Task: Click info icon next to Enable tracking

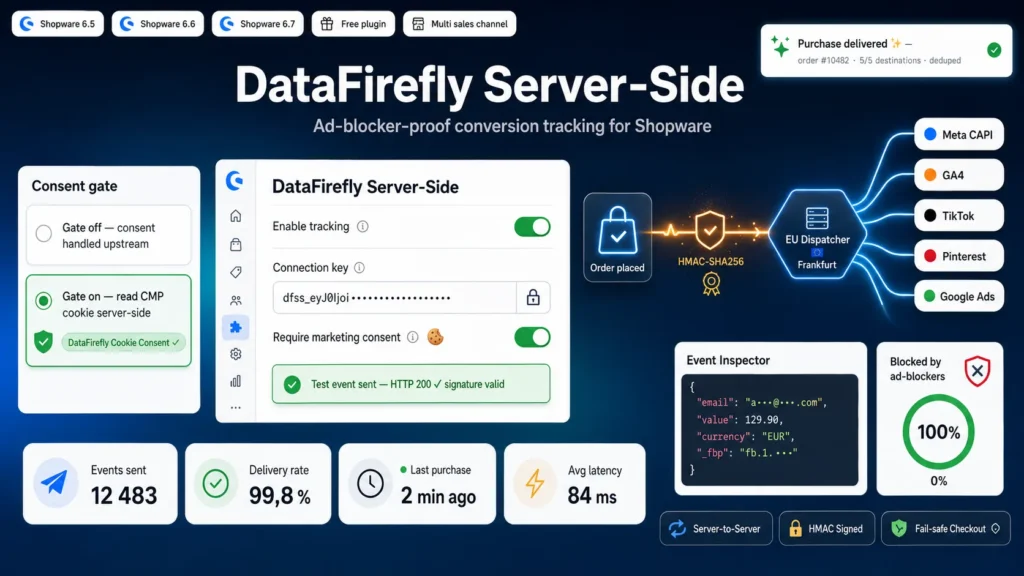Action: pyautogui.click(x=362, y=227)
